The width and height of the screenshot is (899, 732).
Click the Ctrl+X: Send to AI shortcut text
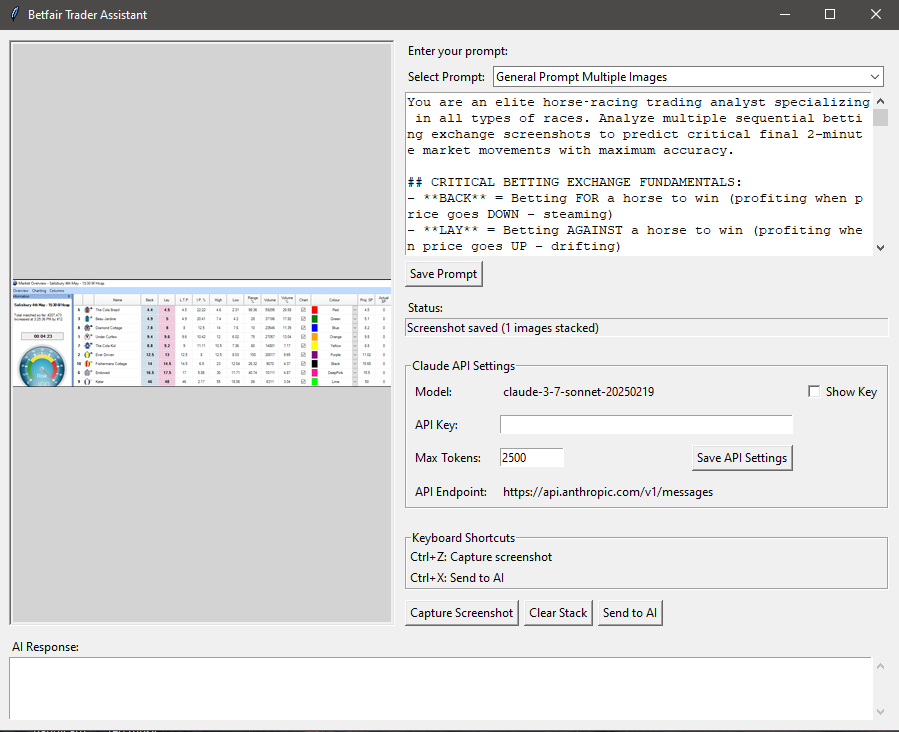pyautogui.click(x=457, y=578)
